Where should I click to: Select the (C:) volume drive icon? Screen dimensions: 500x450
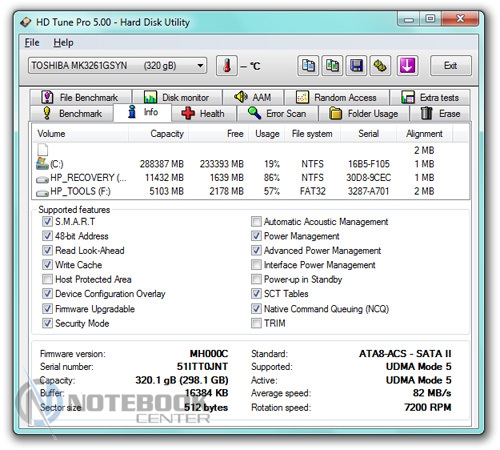point(42,163)
